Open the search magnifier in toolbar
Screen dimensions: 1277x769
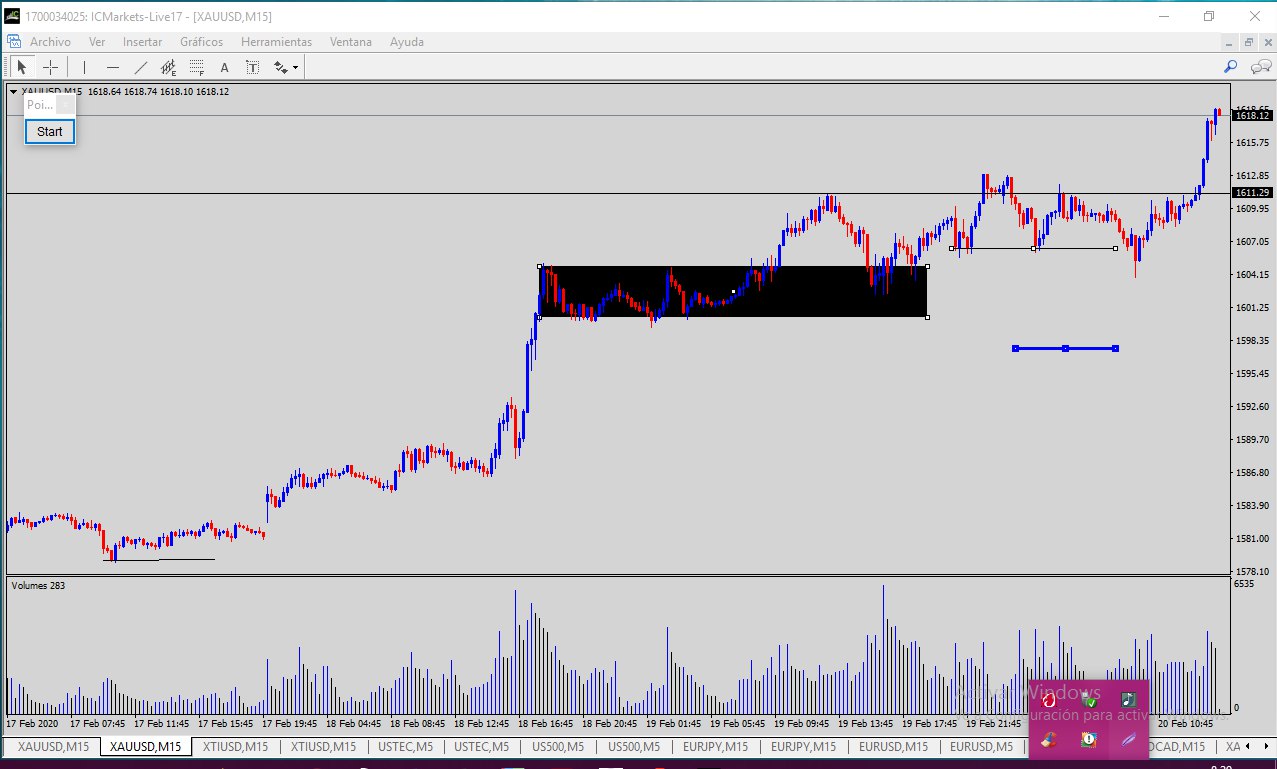tap(1231, 67)
